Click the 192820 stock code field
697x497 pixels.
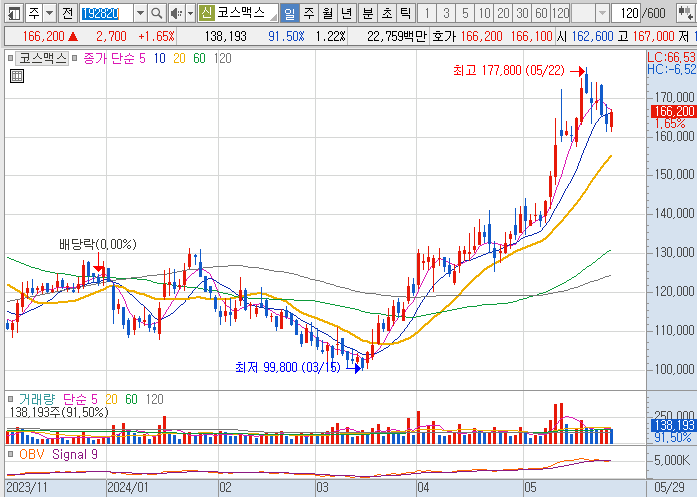tap(107, 13)
